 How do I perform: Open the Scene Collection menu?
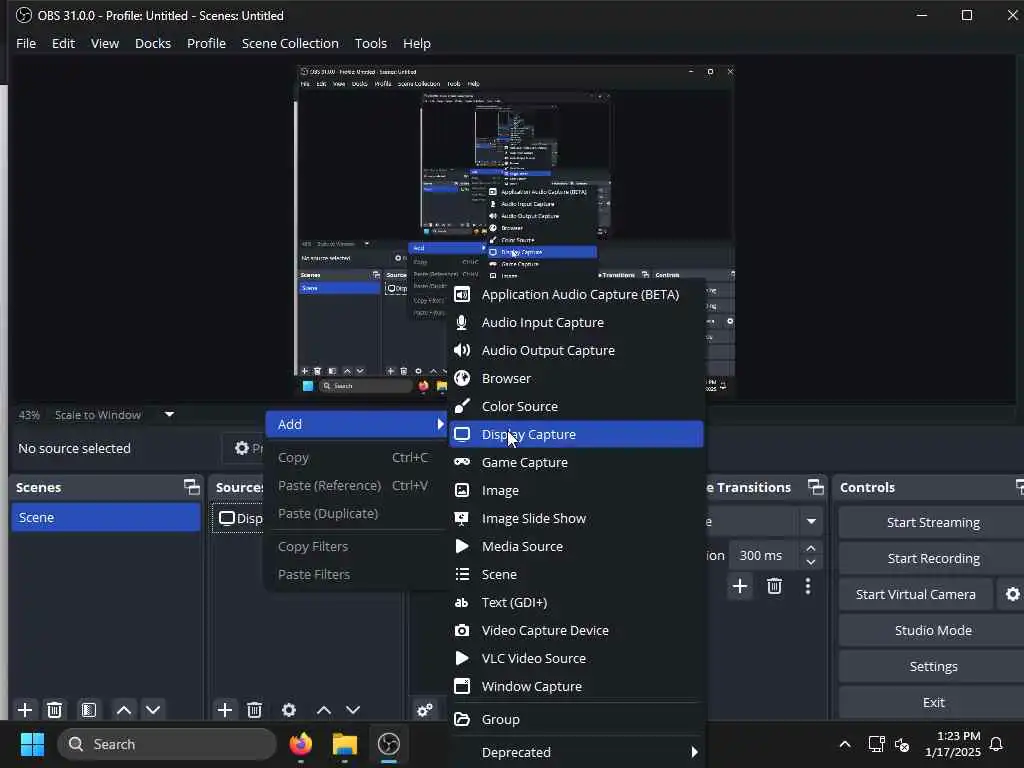[x=290, y=43]
